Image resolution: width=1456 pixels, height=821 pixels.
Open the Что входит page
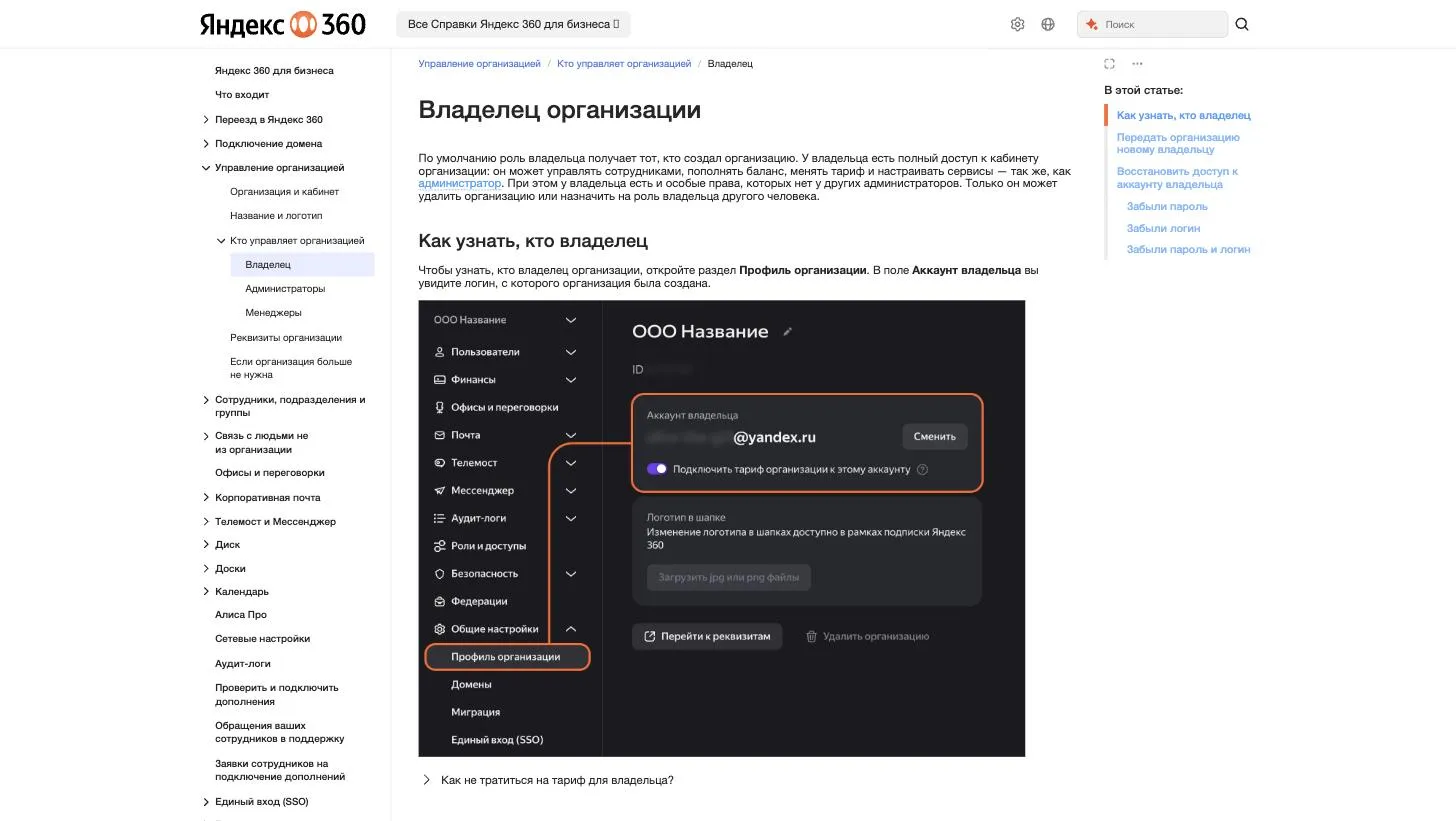[x=242, y=95]
